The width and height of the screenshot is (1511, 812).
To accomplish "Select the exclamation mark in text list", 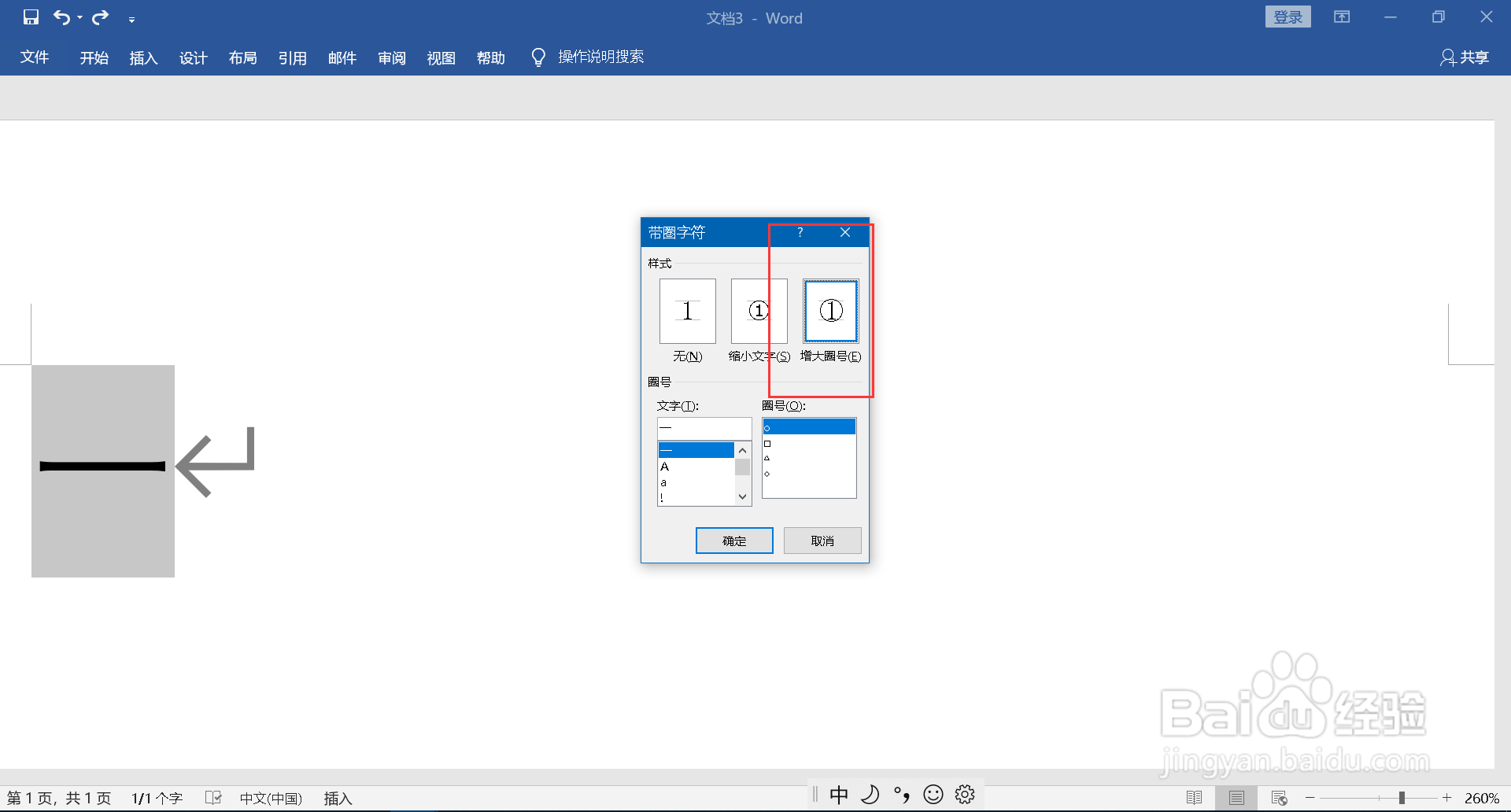I will click(696, 498).
